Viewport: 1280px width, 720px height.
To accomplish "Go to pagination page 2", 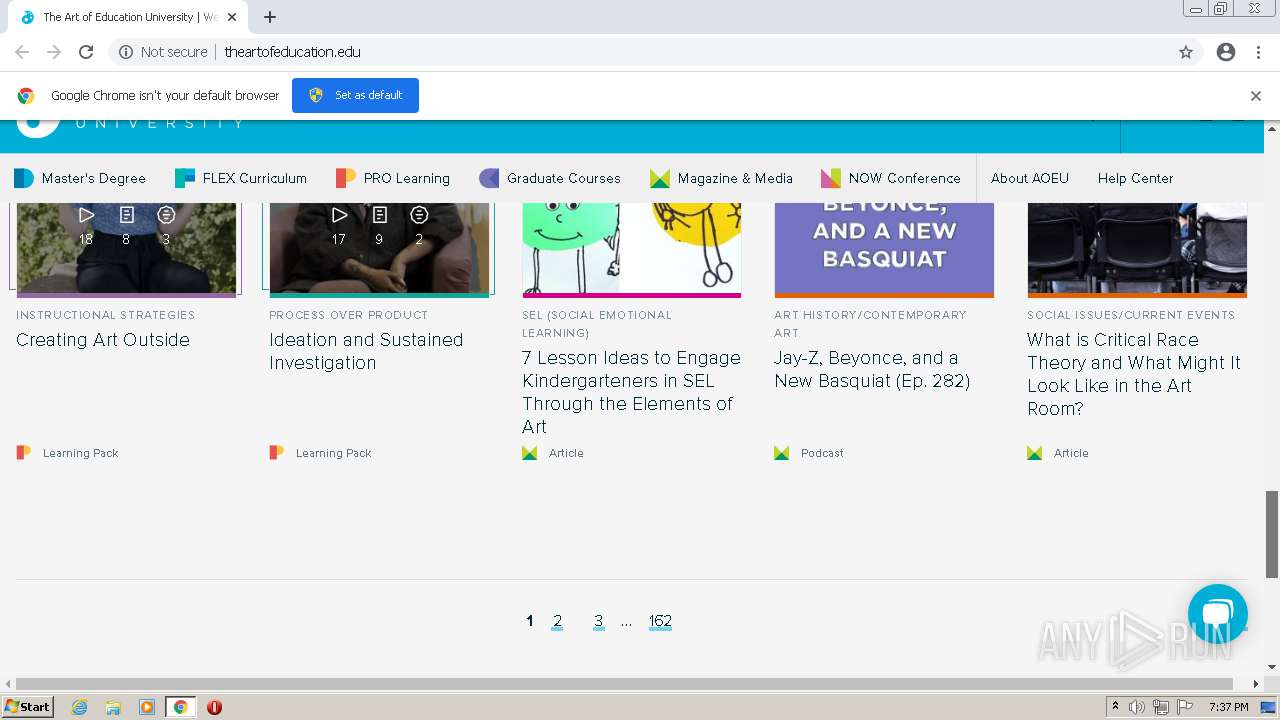I will [x=557, y=621].
